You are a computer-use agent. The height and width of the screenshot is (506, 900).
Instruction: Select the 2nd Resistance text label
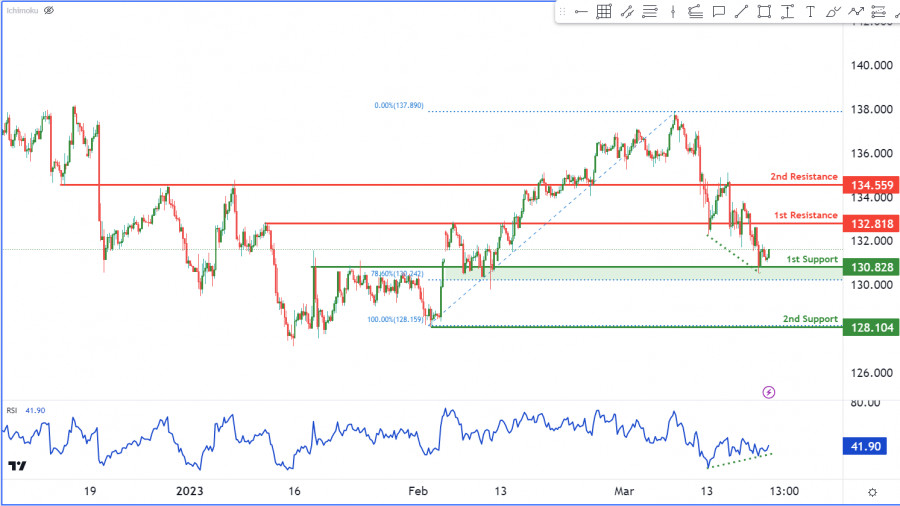coord(804,177)
